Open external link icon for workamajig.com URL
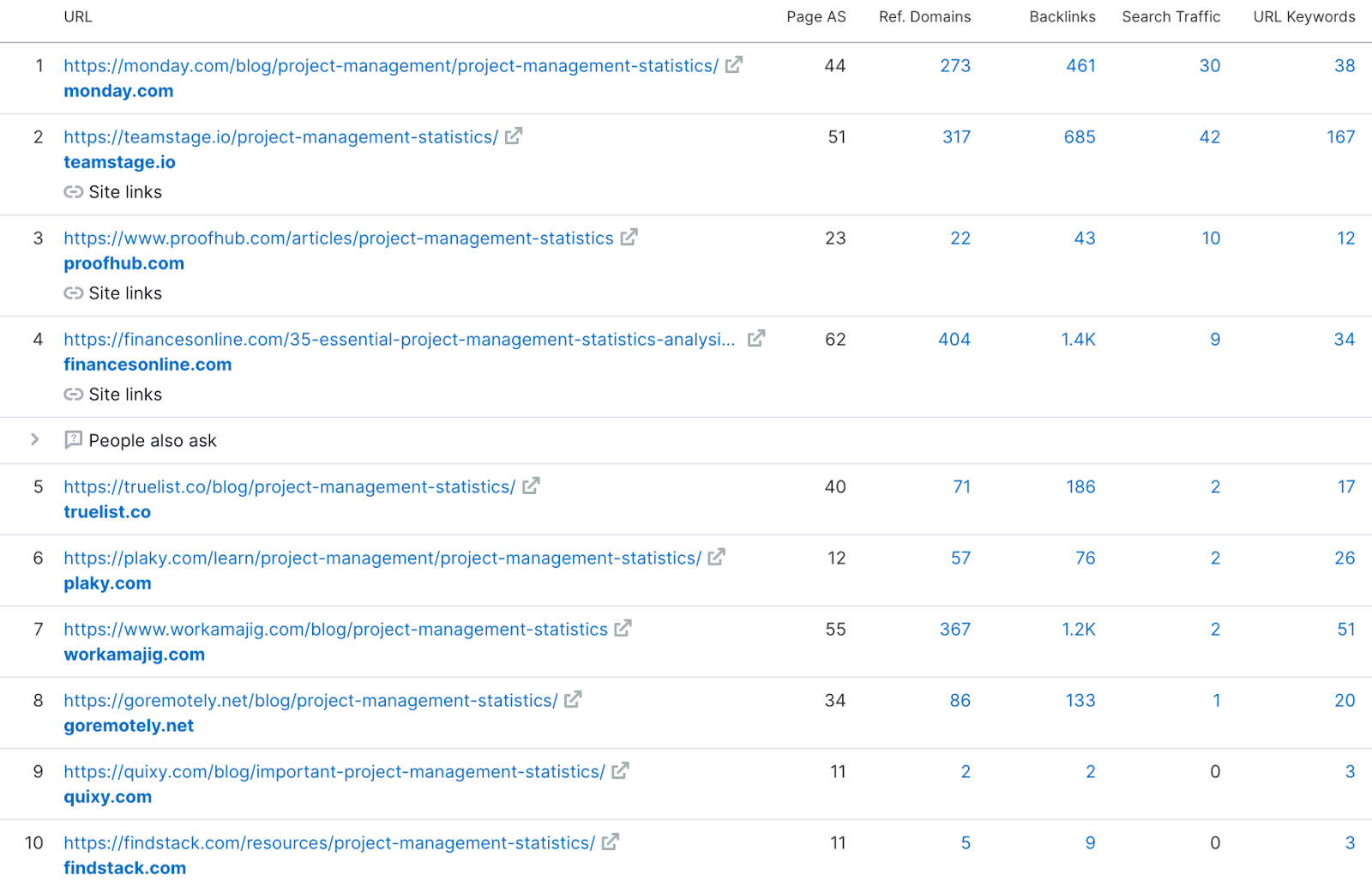The width and height of the screenshot is (1372, 881). (623, 629)
